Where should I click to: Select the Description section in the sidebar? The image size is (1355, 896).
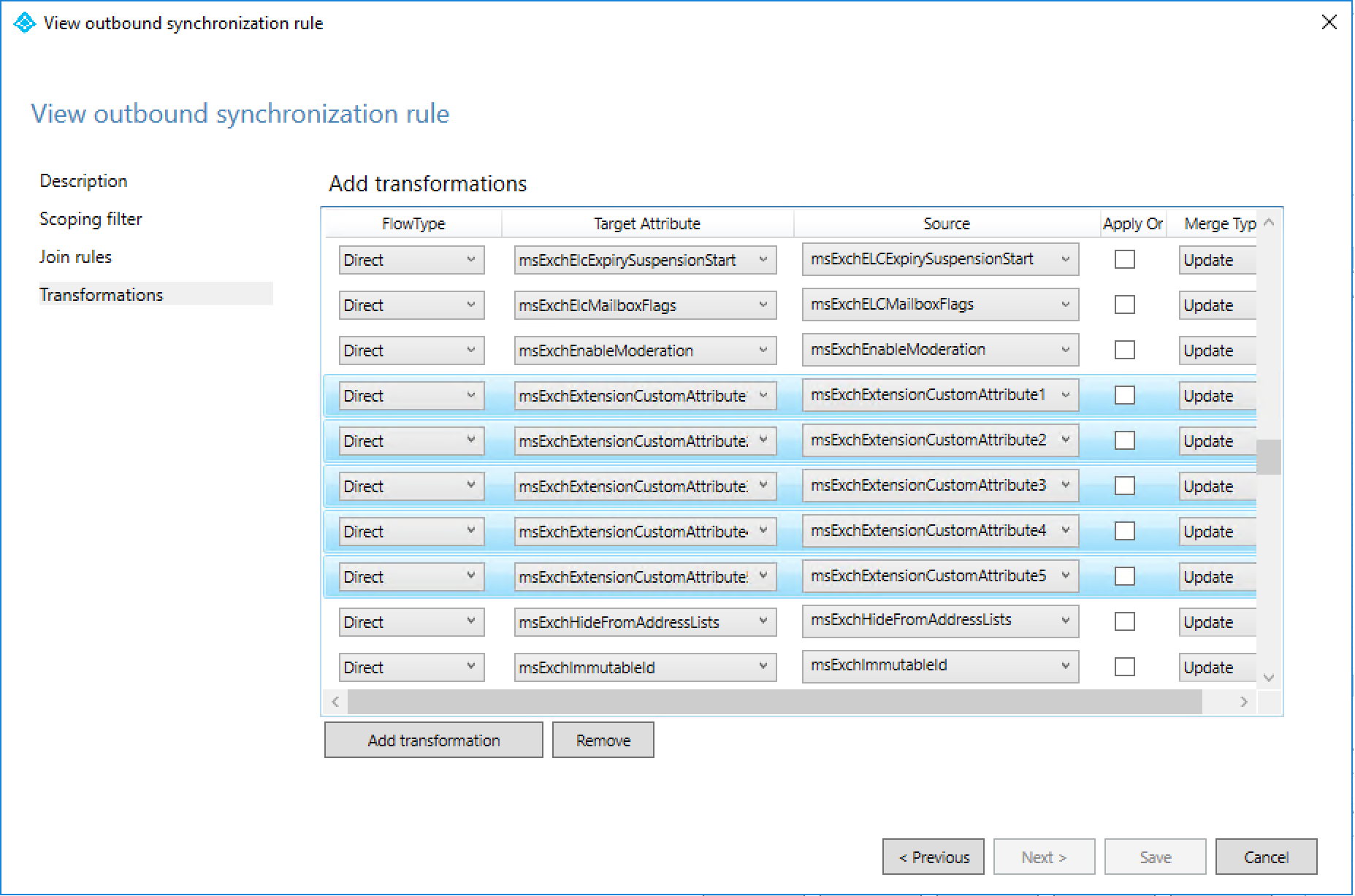tap(83, 180)
